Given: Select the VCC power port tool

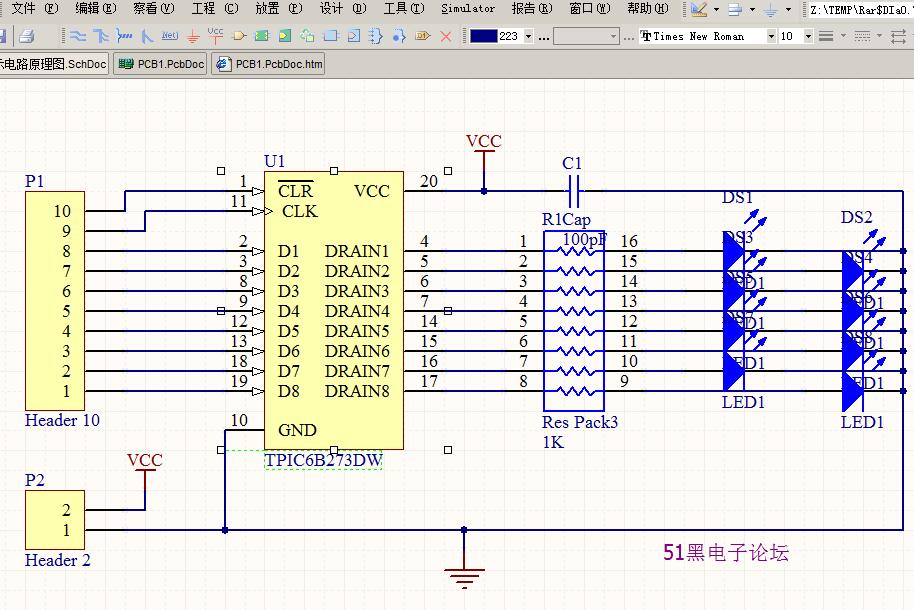Looking at the screenshot, I should 216,35.
